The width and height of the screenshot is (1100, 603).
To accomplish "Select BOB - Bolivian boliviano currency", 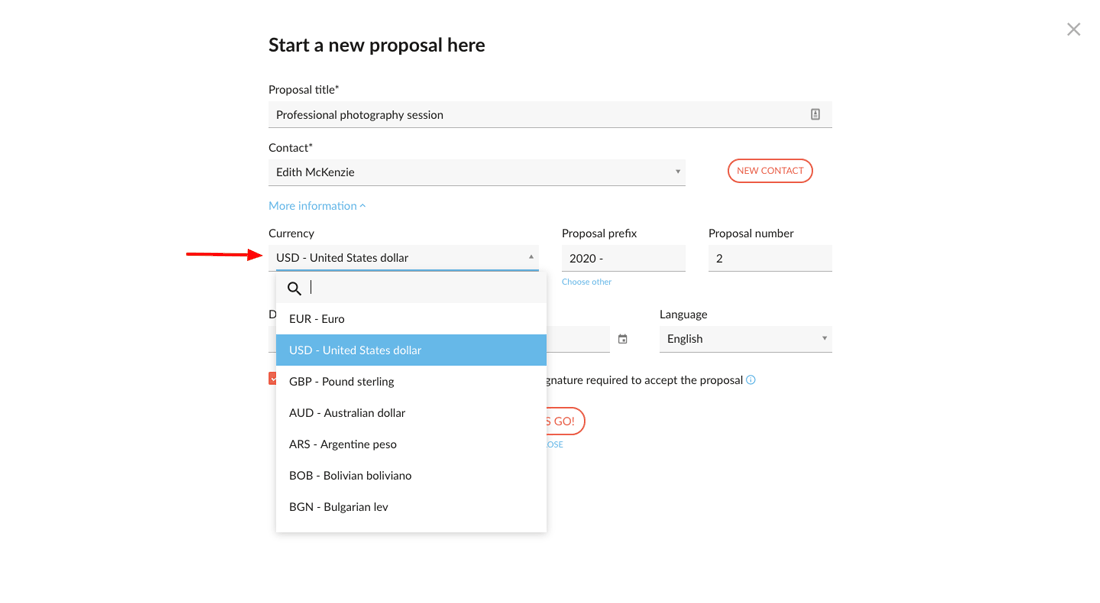I will 411,475.
